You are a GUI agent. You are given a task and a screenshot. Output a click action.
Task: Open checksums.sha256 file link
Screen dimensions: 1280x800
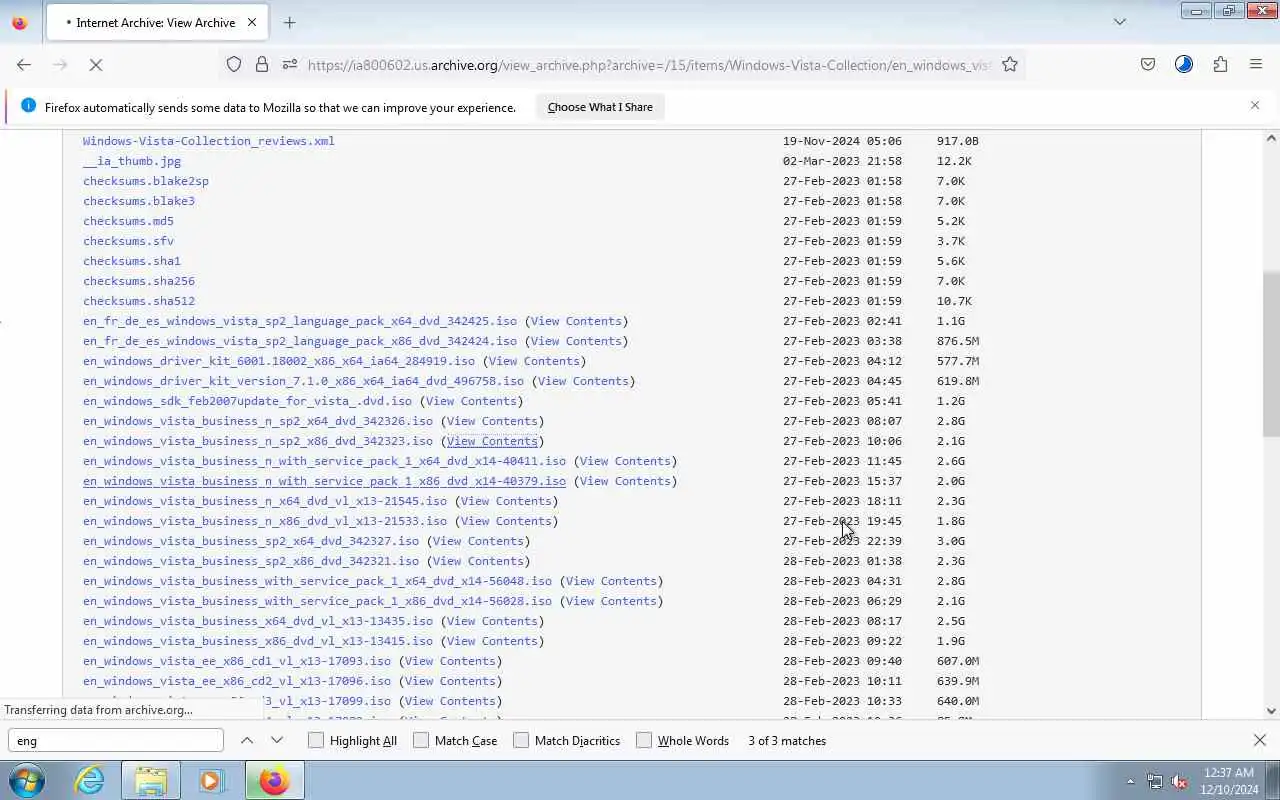click(139, 281)
